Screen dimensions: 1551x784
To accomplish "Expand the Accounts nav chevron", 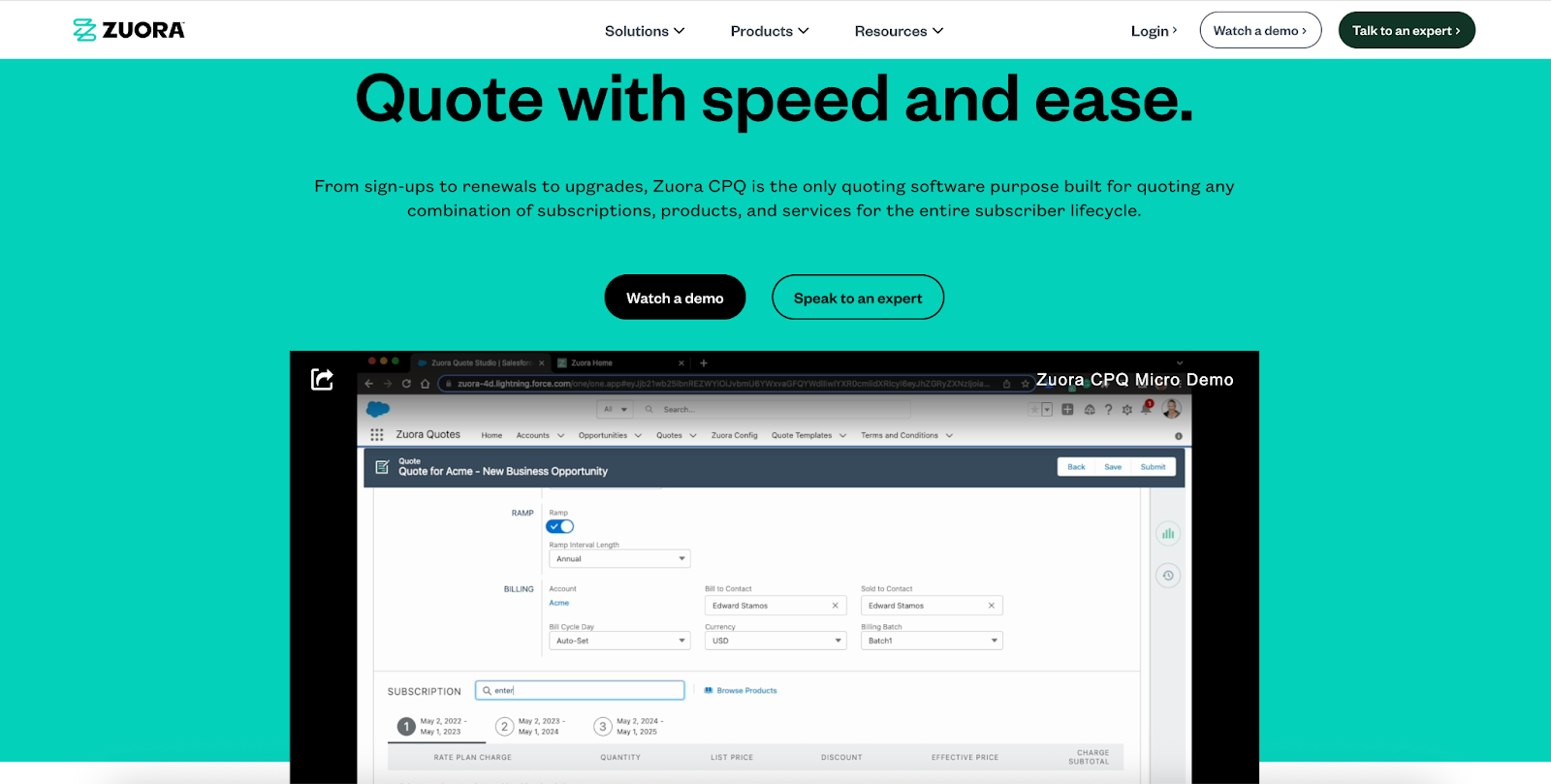I will 560,436.
